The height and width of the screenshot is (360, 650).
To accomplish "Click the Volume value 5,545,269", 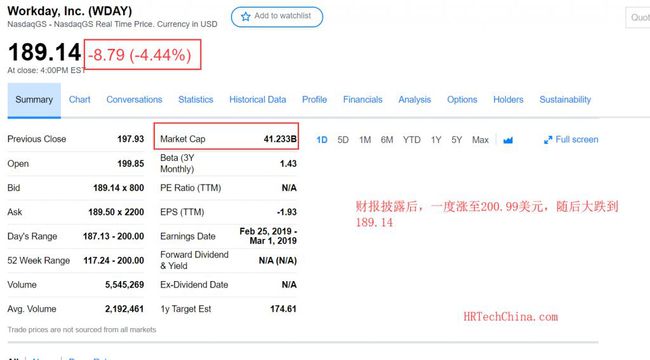I will tap(124, 285).
